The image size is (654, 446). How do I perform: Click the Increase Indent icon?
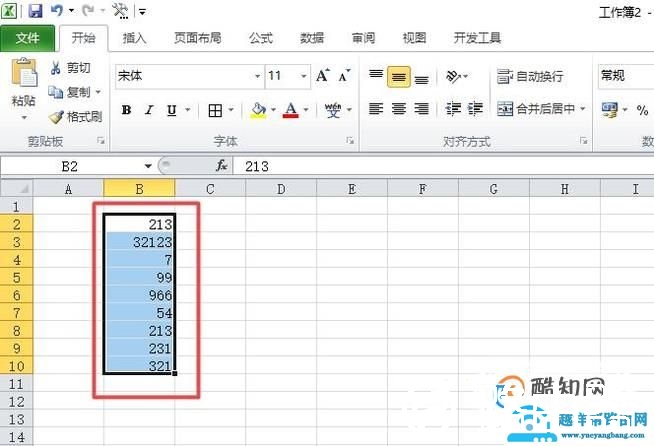click(475, 109)
